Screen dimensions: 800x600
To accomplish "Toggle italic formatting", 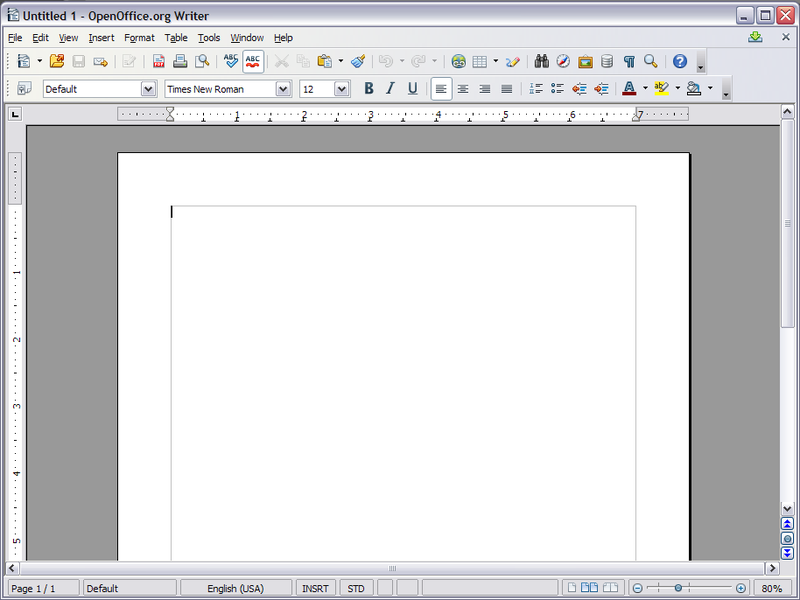I will [390, 88].
